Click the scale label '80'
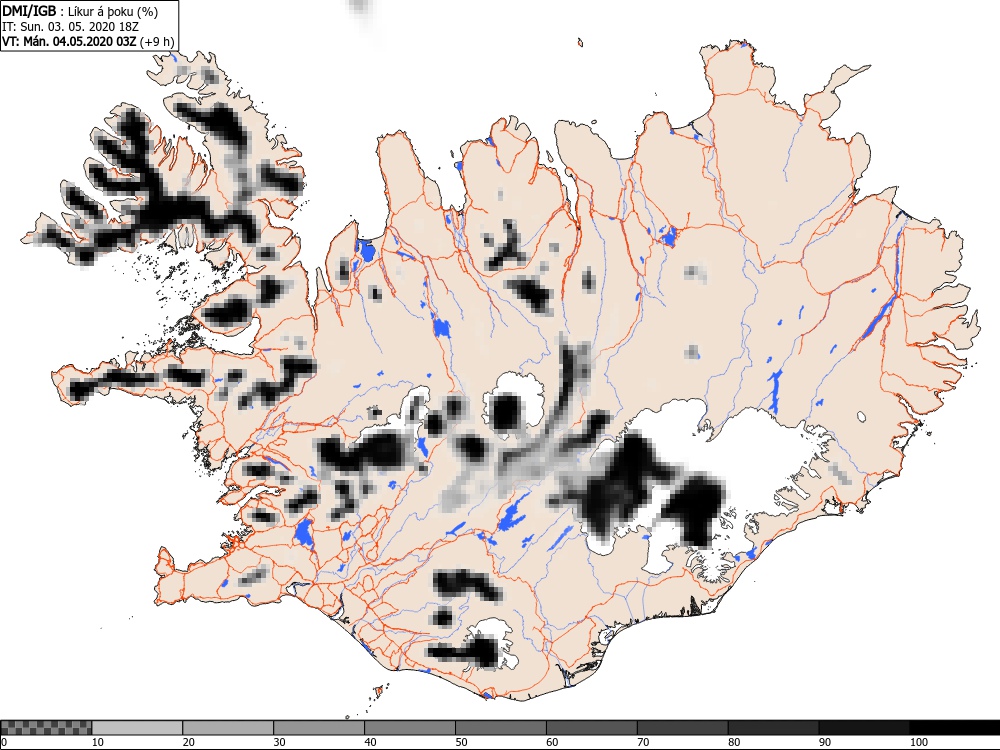1000x750 pixels. tap(734, 742)
